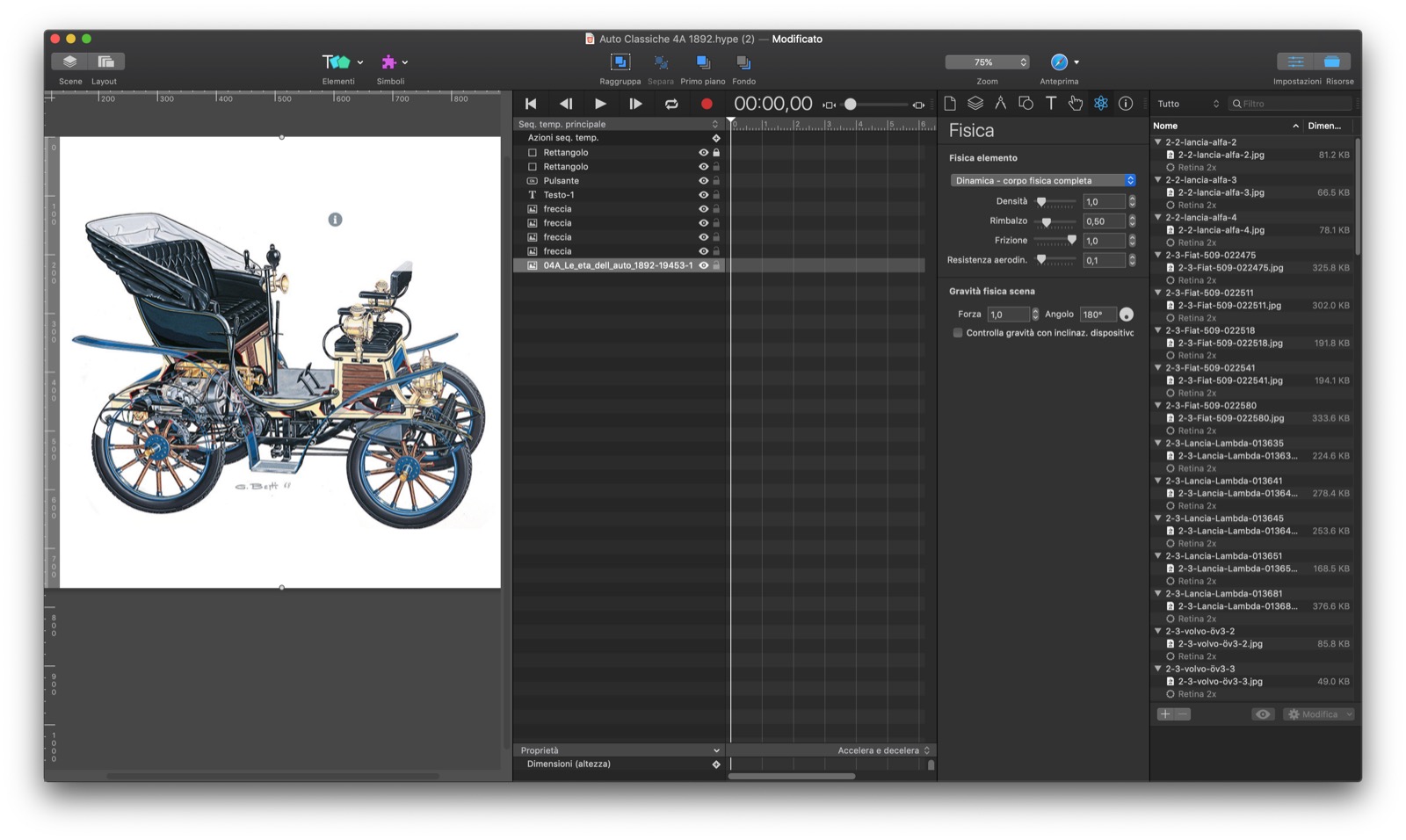Screen dimensions: 1406x840
Task: Click the red record button
Action: 706,104
